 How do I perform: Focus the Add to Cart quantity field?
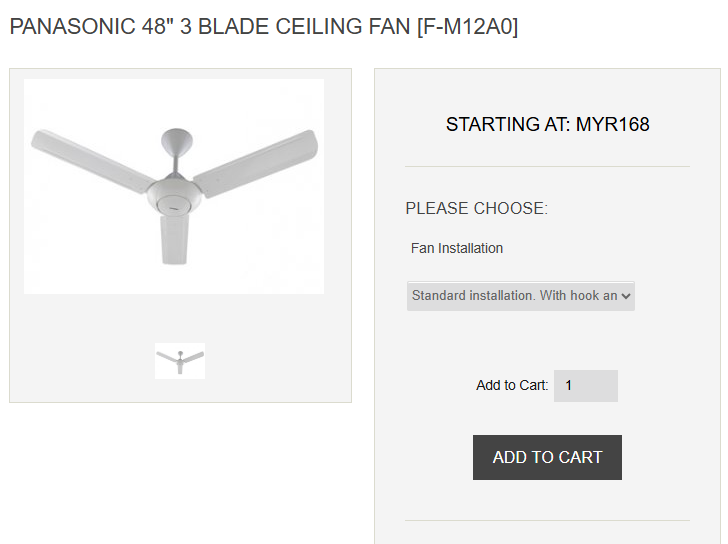coord(585,386)
